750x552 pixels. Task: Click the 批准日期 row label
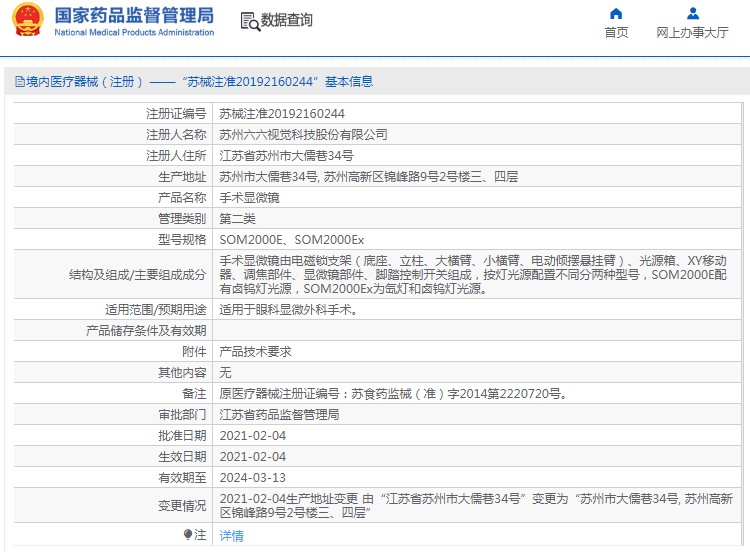coord(182,436)
